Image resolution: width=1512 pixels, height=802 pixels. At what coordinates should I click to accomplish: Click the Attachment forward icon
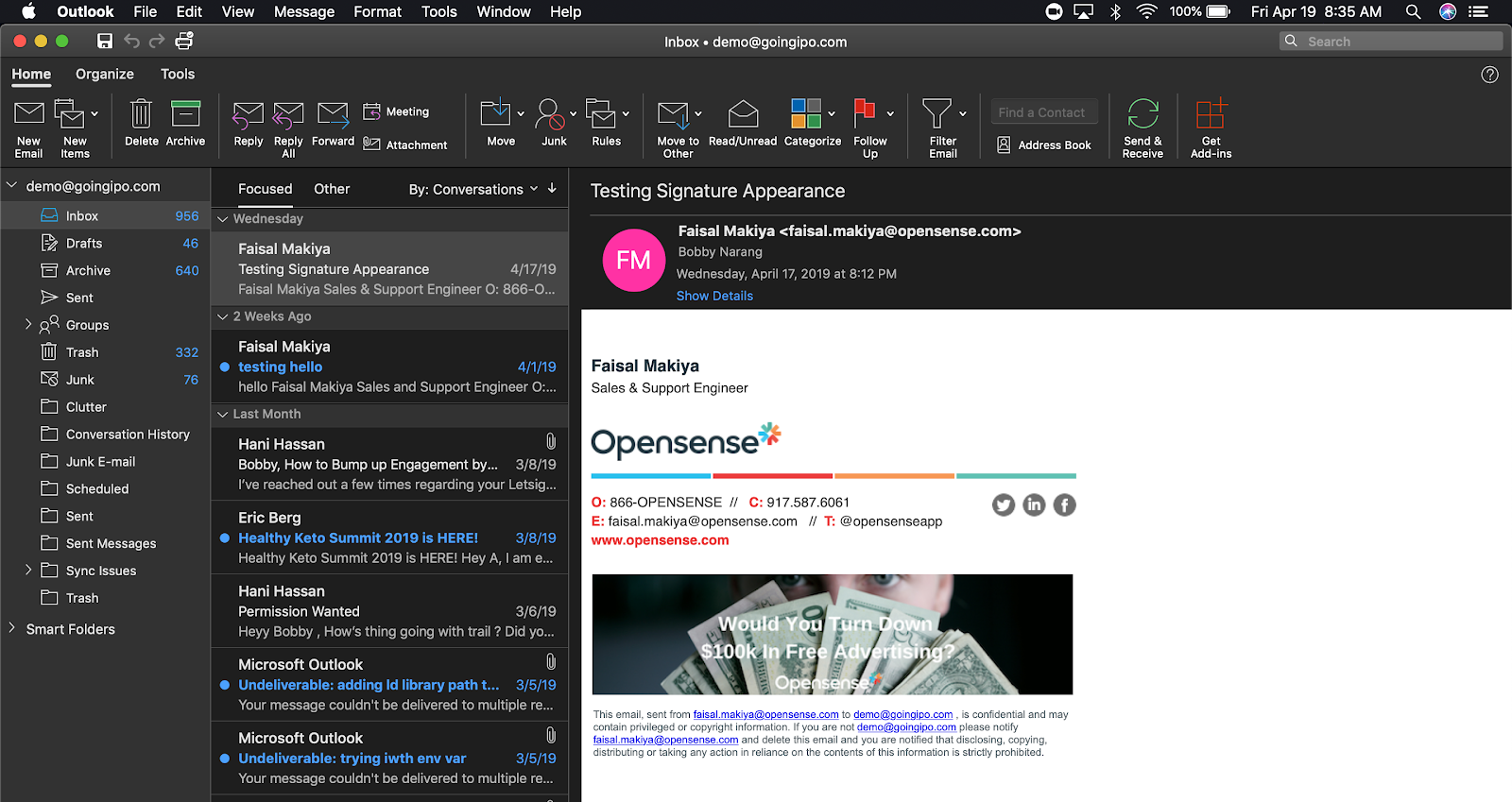(x=371, y=145)
